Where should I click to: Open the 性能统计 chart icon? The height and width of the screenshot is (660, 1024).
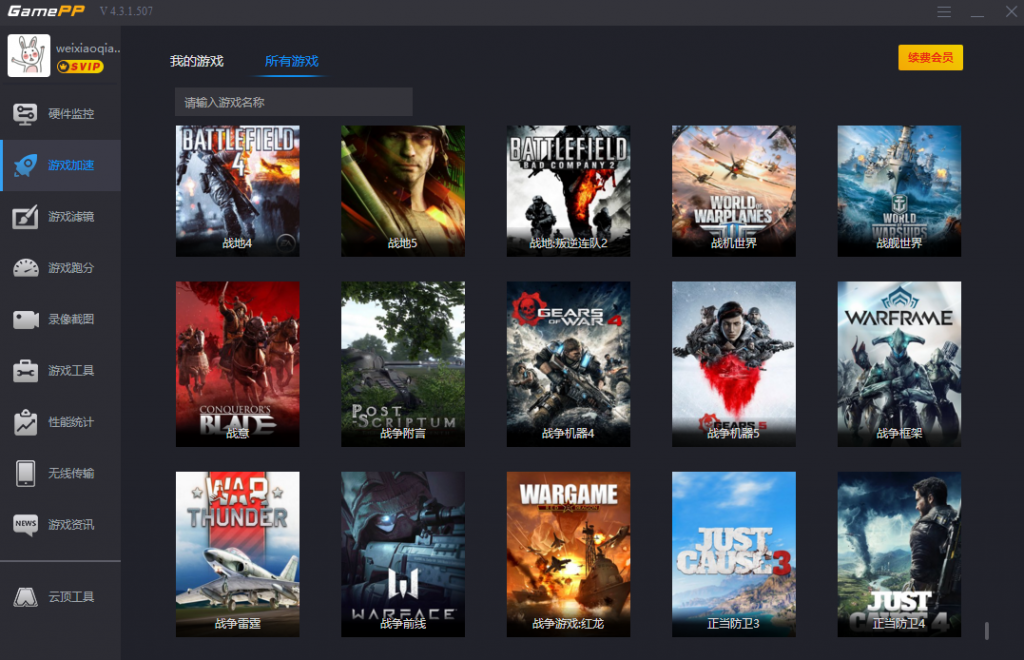[25, 422]
